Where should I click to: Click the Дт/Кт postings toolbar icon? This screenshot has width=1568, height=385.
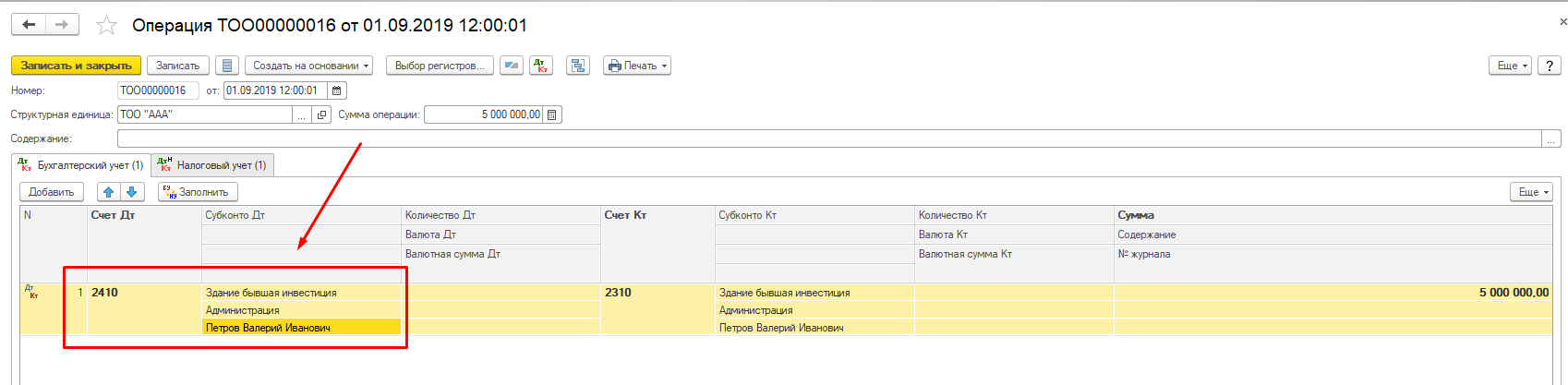point(541,66)
